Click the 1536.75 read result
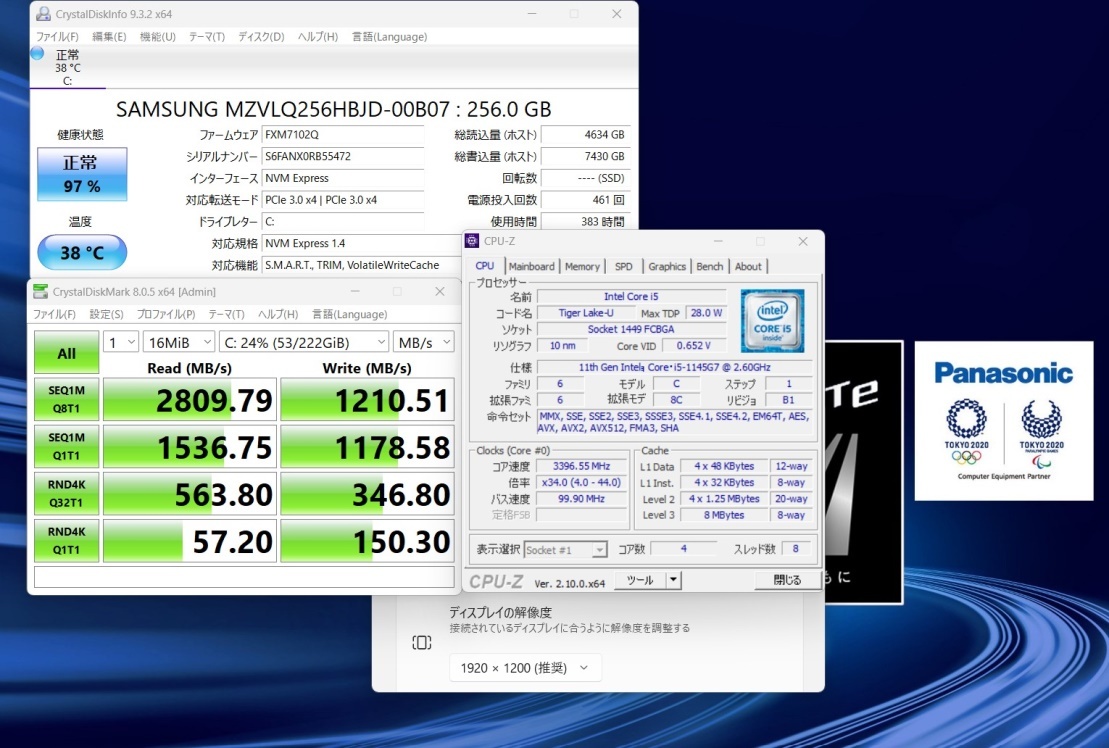 (x=190, y=447)
